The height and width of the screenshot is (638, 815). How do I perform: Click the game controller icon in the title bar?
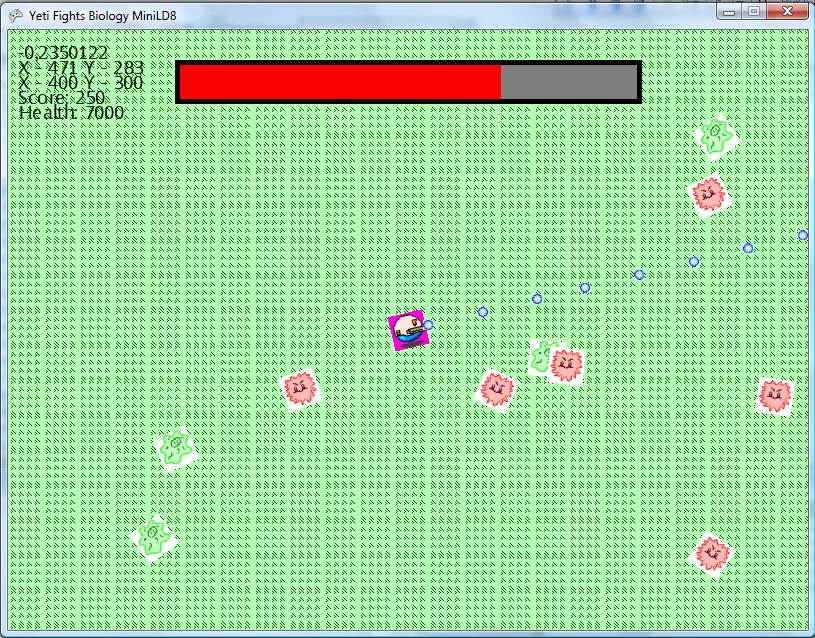pyautogui.click(x=16, y=16)
